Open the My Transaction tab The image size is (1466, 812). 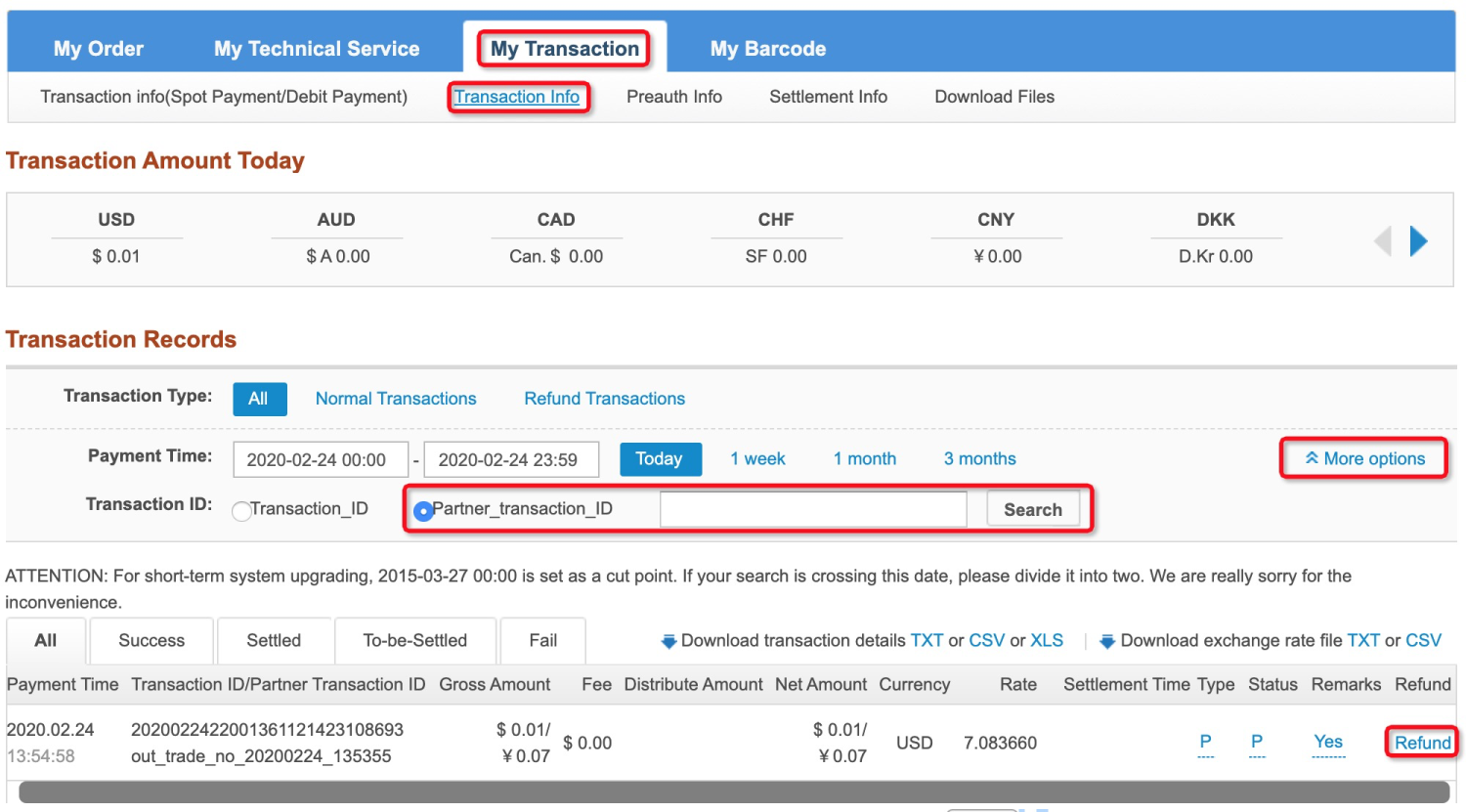(564, 49)
